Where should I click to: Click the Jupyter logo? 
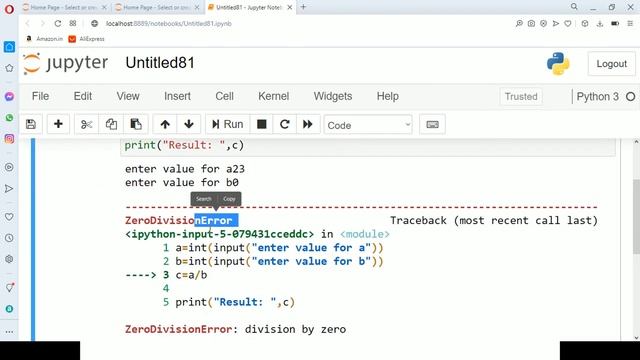coord(66,64)
